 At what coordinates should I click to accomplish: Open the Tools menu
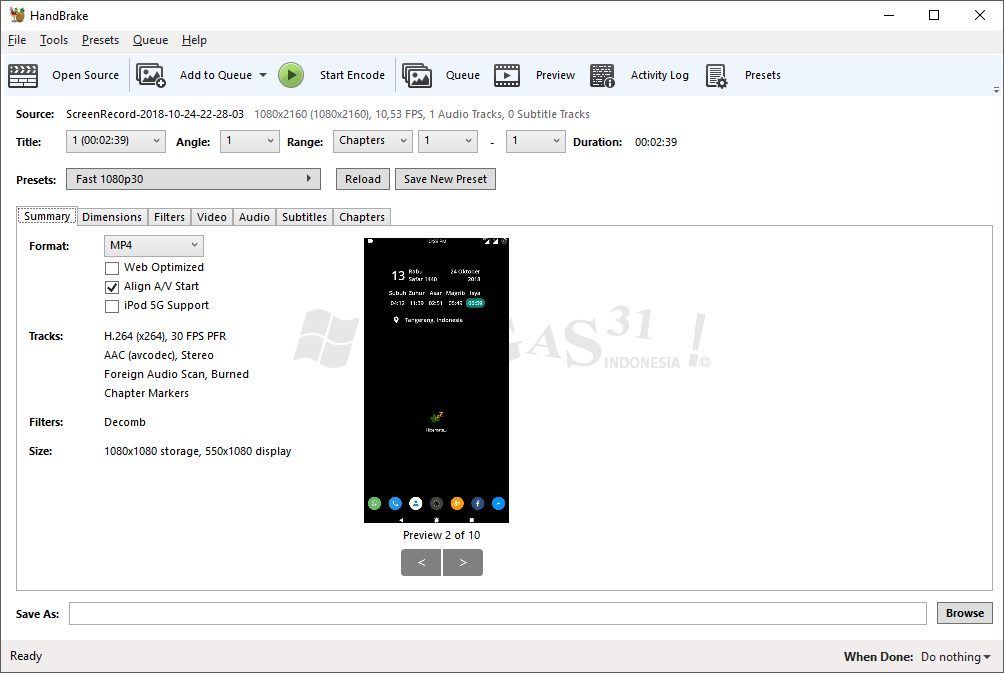(54, 40)
